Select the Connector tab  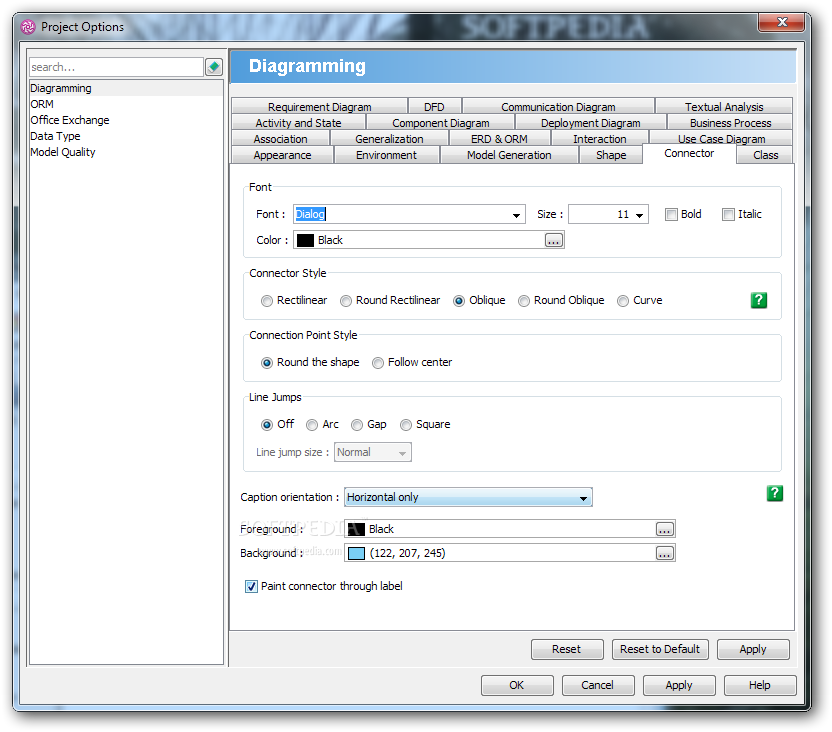coord(689,153)
